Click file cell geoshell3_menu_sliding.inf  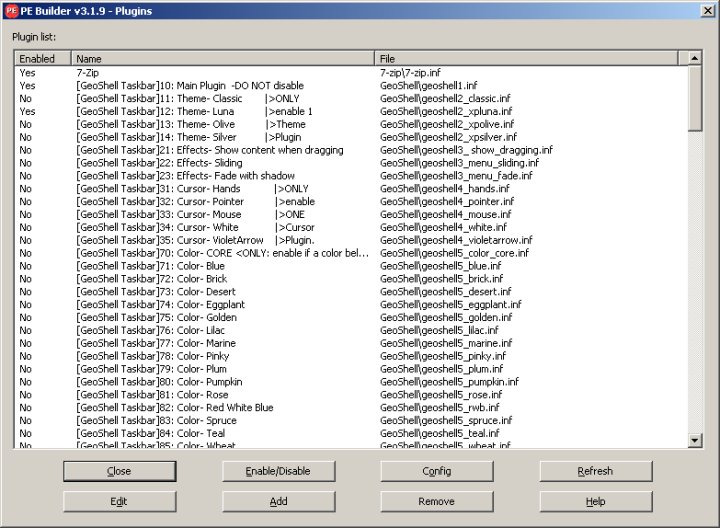tap(460, 163)
